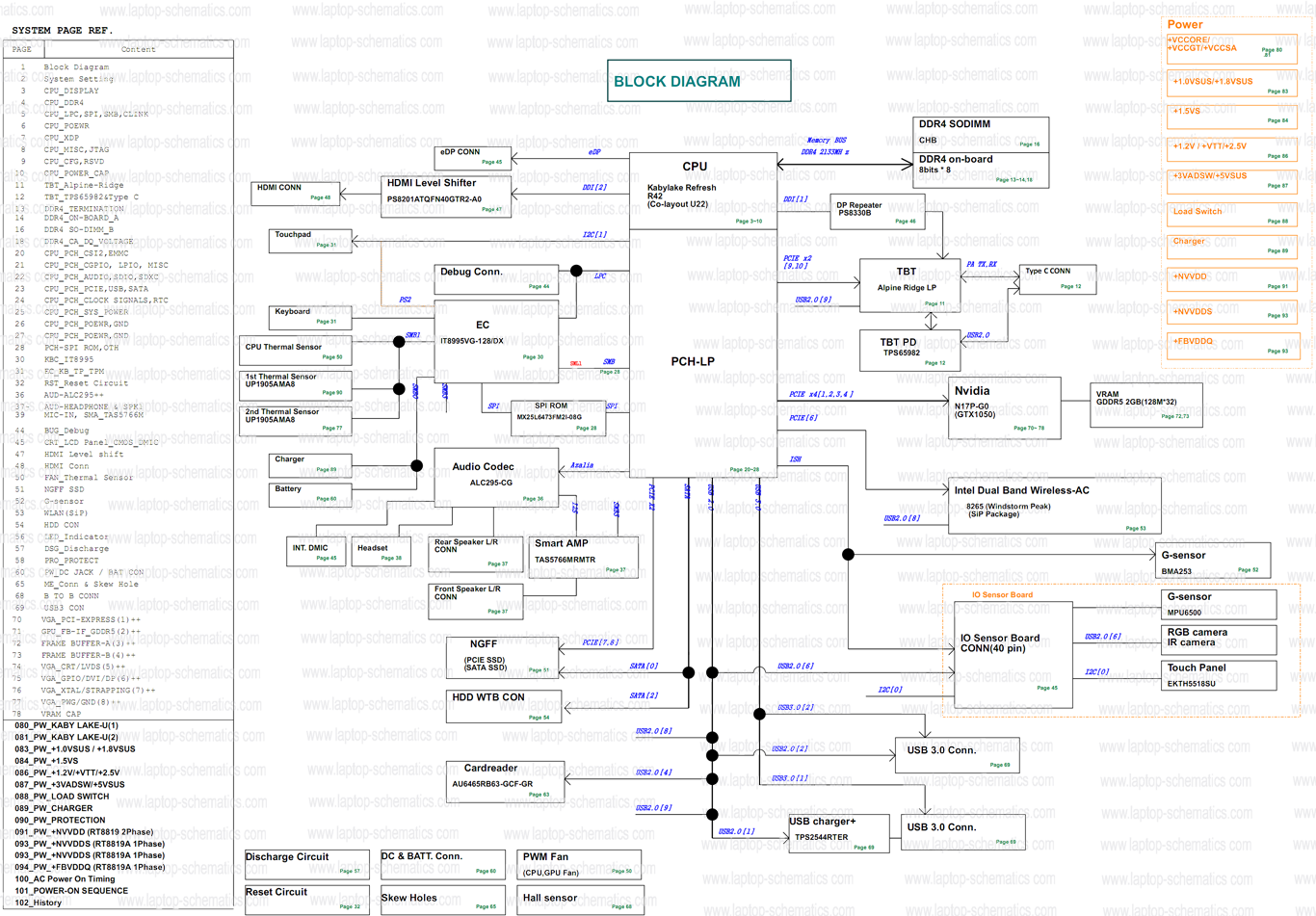This screenshot has width=1316, height=916.
Task: Select the EC IT8995VG-128/DX block
Action: tap(496, 341)
